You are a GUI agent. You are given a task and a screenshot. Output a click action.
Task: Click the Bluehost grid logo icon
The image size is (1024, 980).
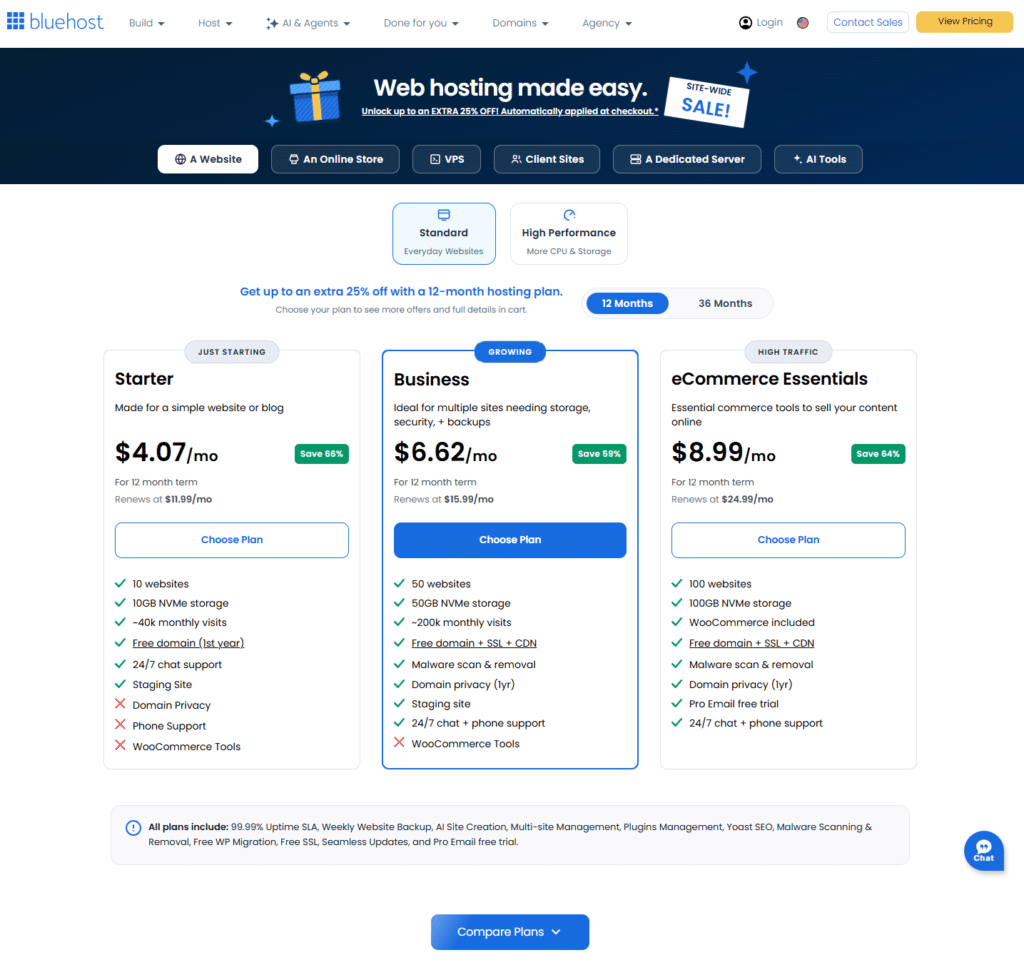coord(16,21)
